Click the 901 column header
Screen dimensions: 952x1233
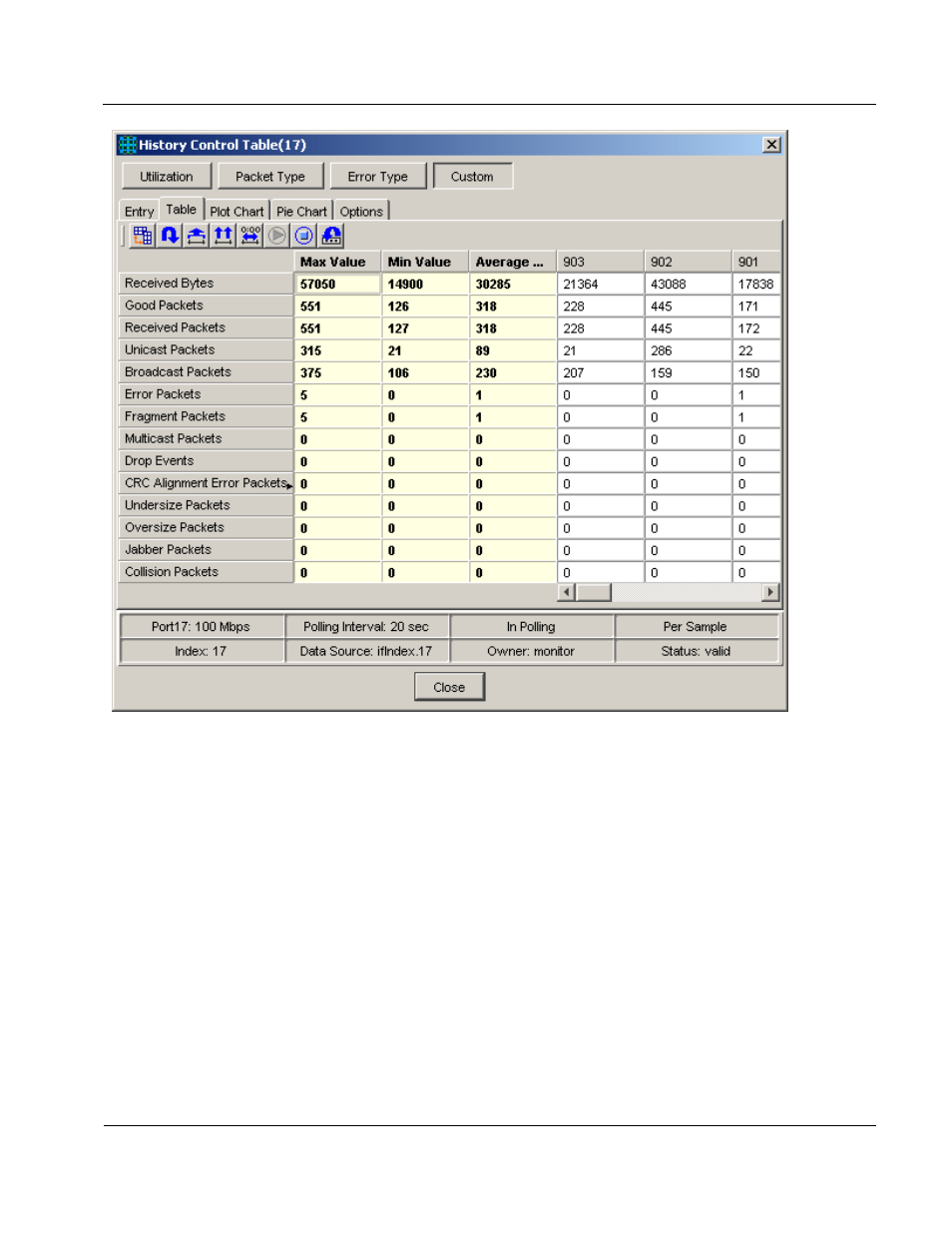tap(756, 262)
